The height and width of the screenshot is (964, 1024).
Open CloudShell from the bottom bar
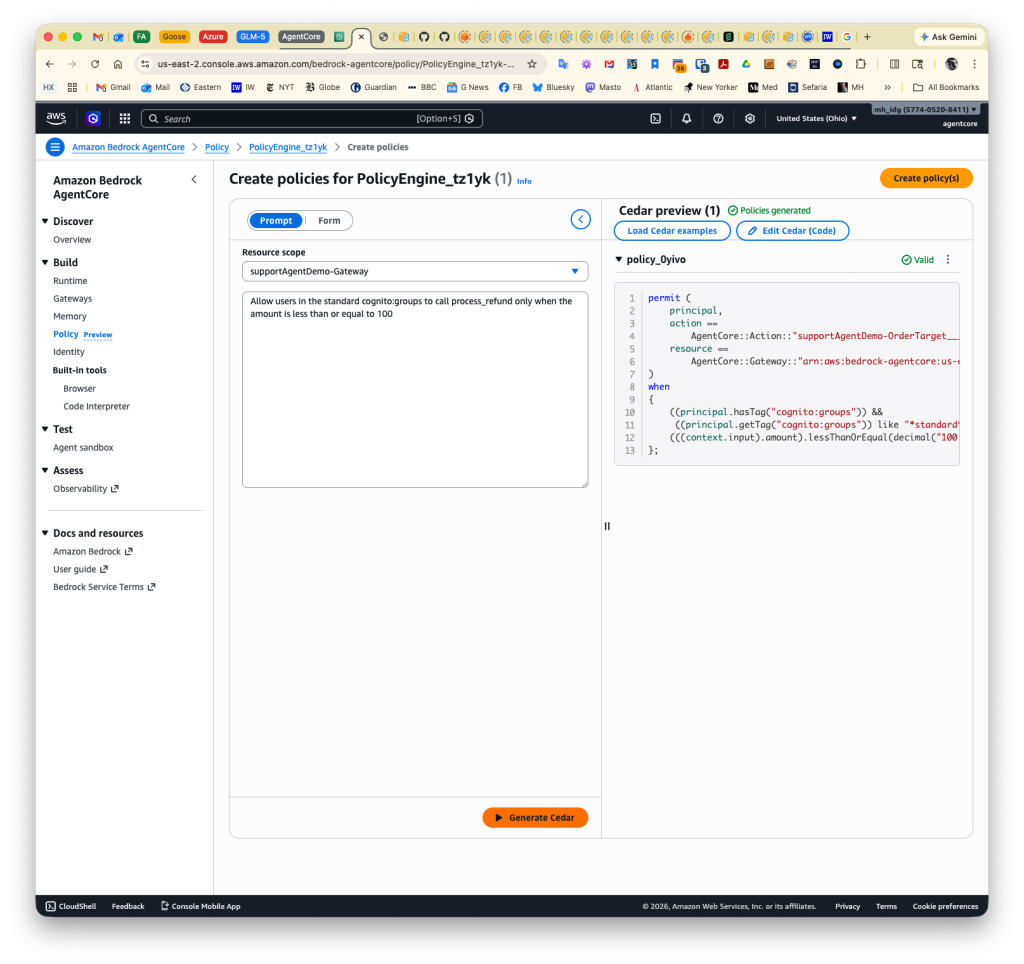(70, 906)
